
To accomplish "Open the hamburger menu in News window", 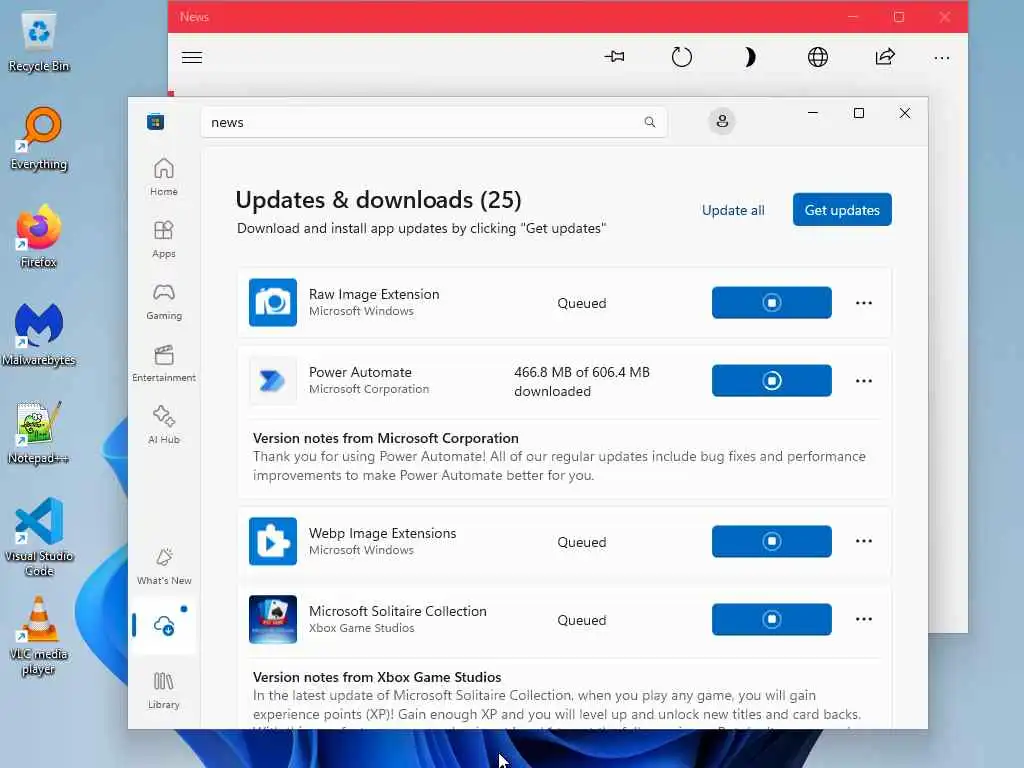I will [192, 57].
